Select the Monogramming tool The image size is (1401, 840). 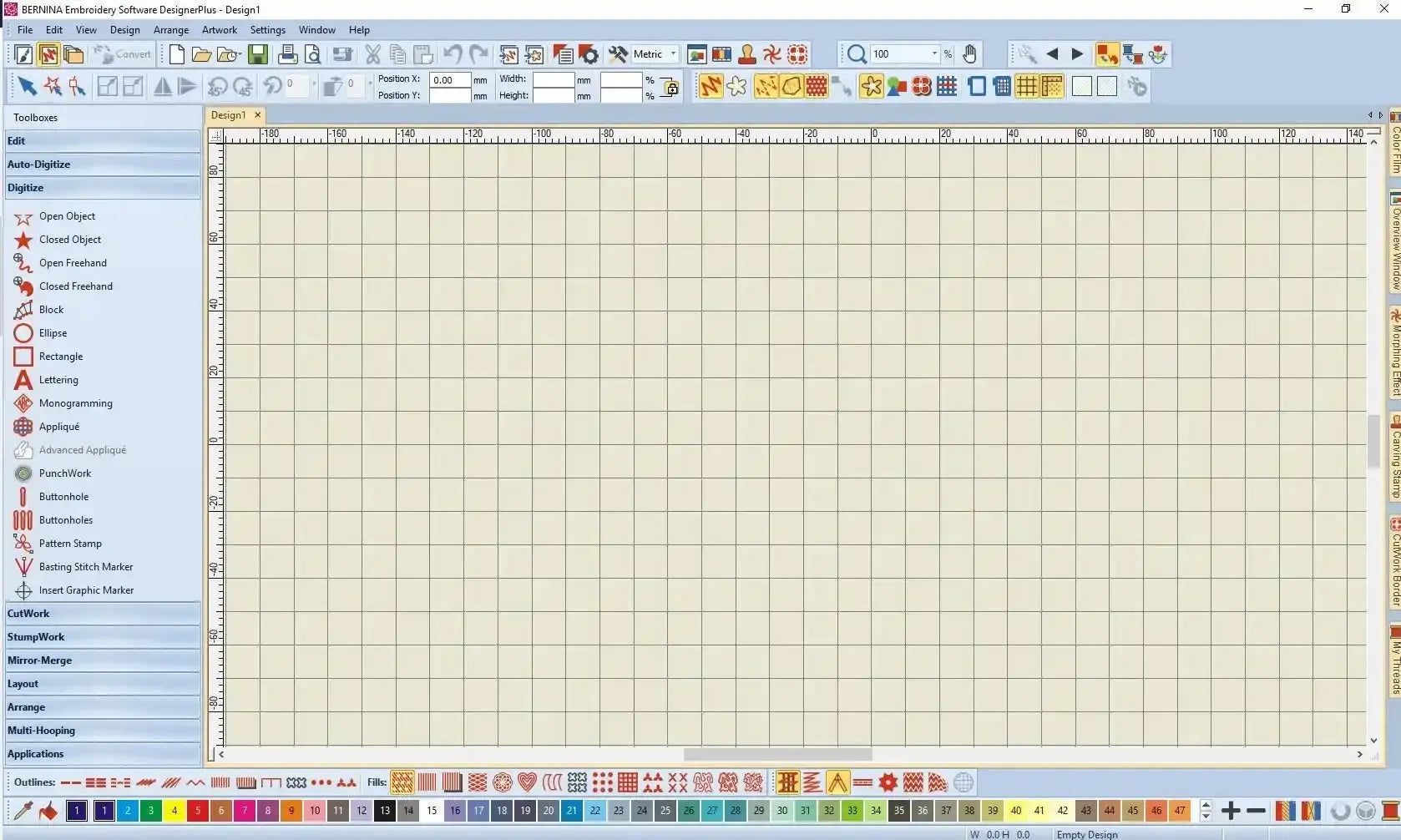tap(75, 403)
